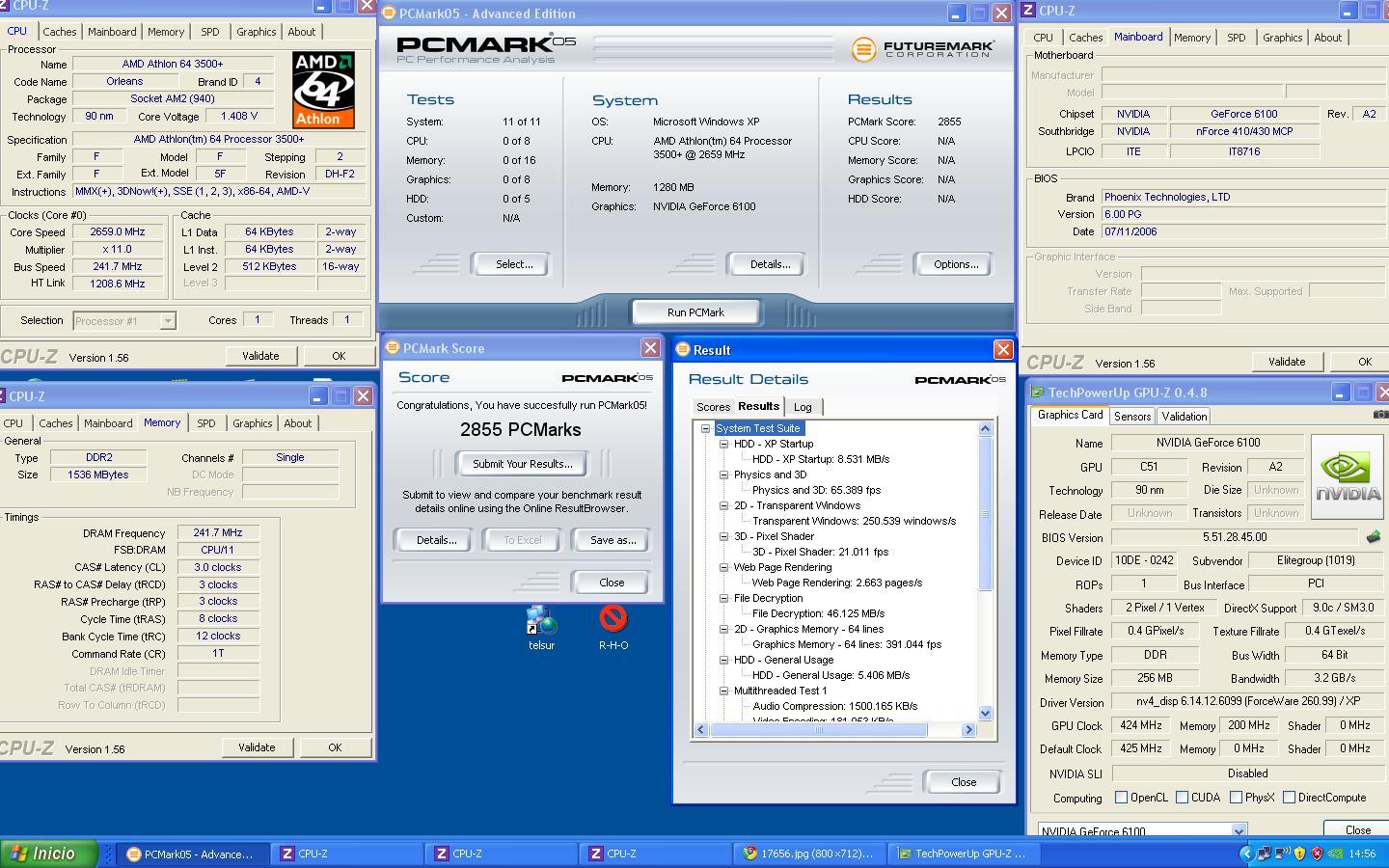
Task: Click the GPU-Z screenshot camera icon
Action: pyautogui.click(x=1380, y=415)
